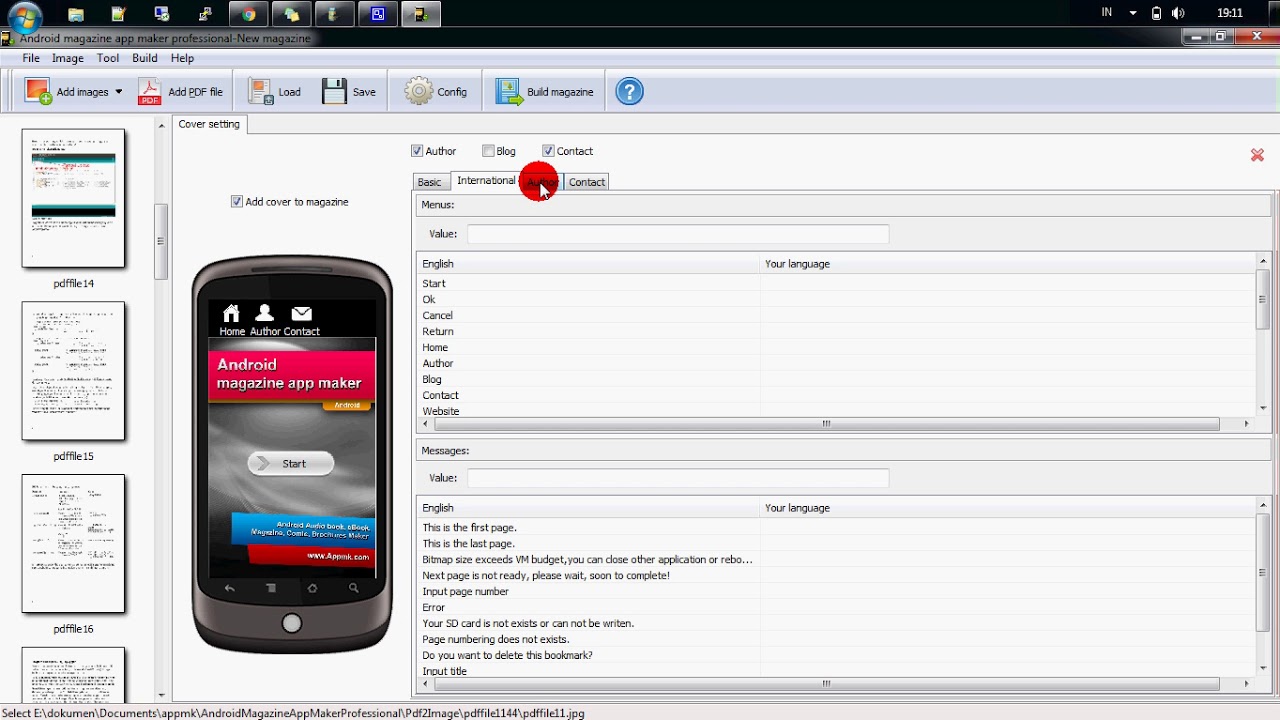The image size is (1280, 720).
Task: Click the notepad icon in the taskbar
Action: coord(119,14)
